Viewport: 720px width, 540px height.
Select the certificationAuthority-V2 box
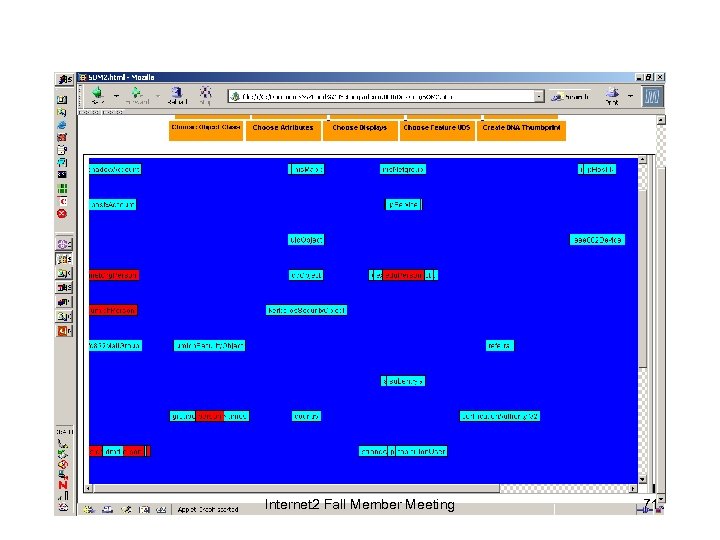pyautogui.click(x=500, y=416)
